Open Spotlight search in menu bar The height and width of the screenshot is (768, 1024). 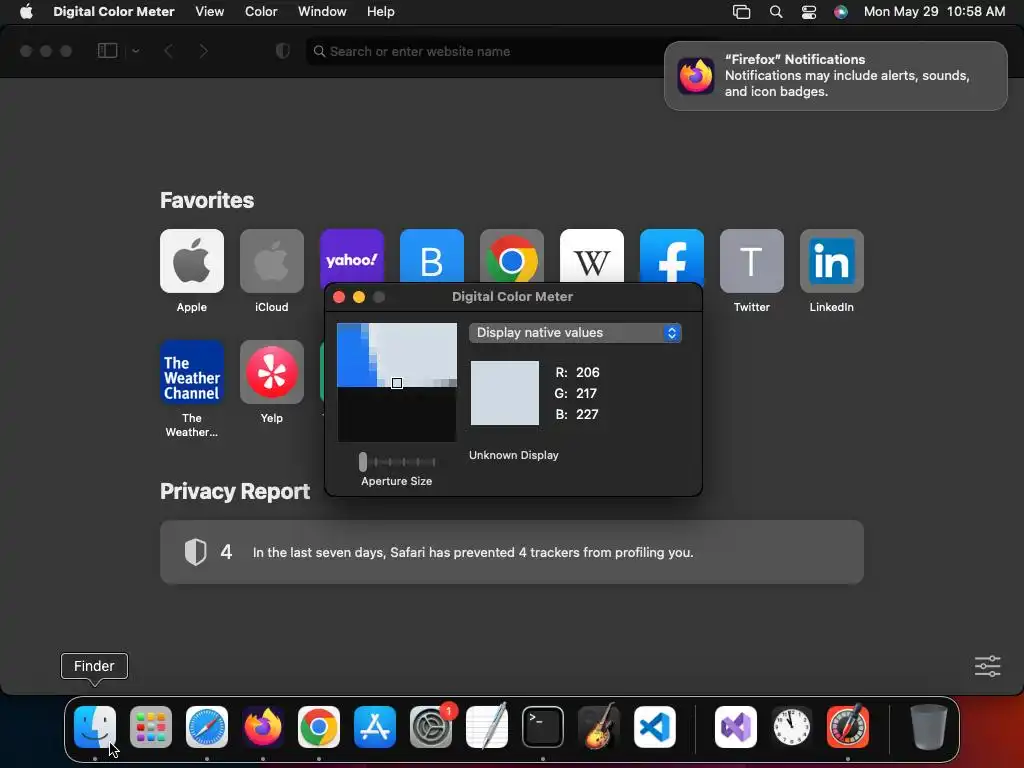(x=776, y=12)
